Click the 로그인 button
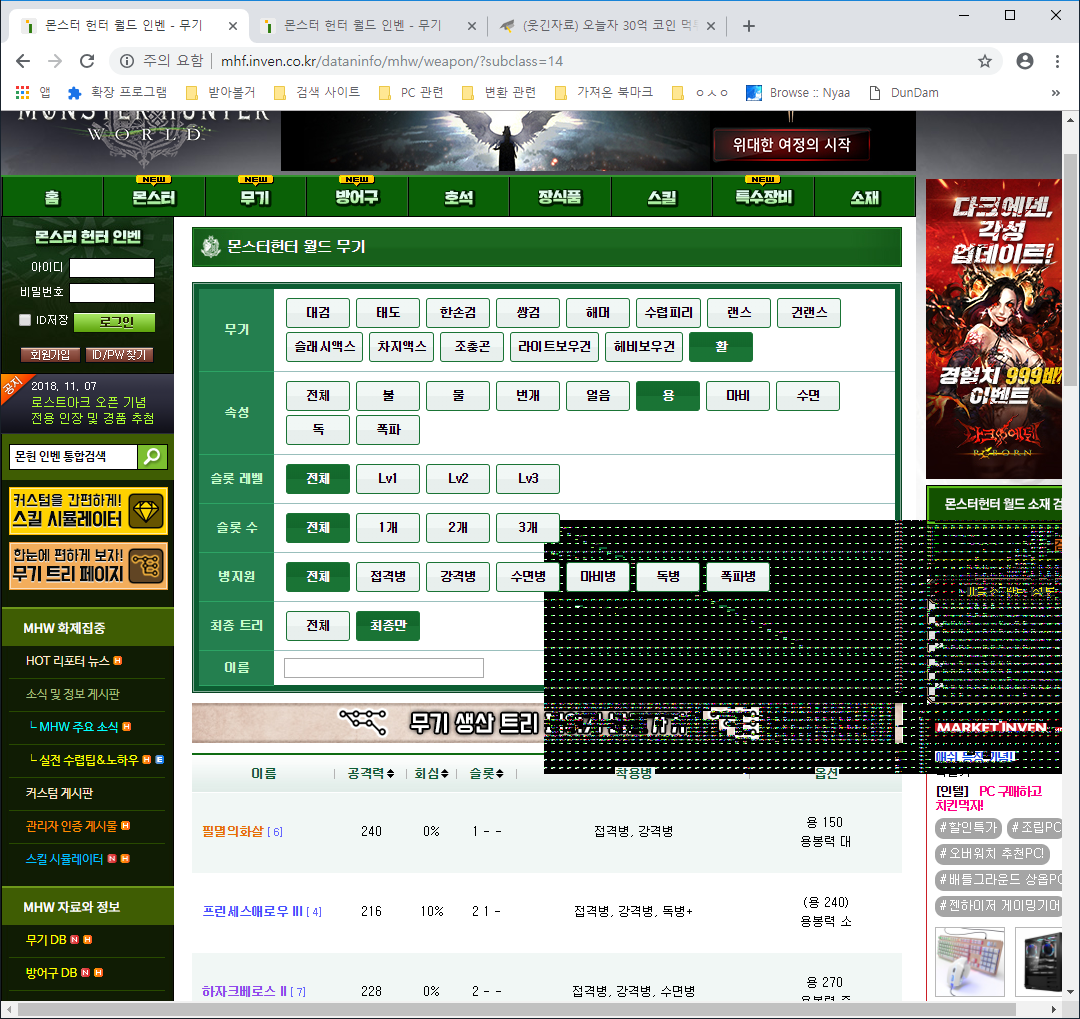This screenshot has width=1080, height=1019. pos(128,322)
